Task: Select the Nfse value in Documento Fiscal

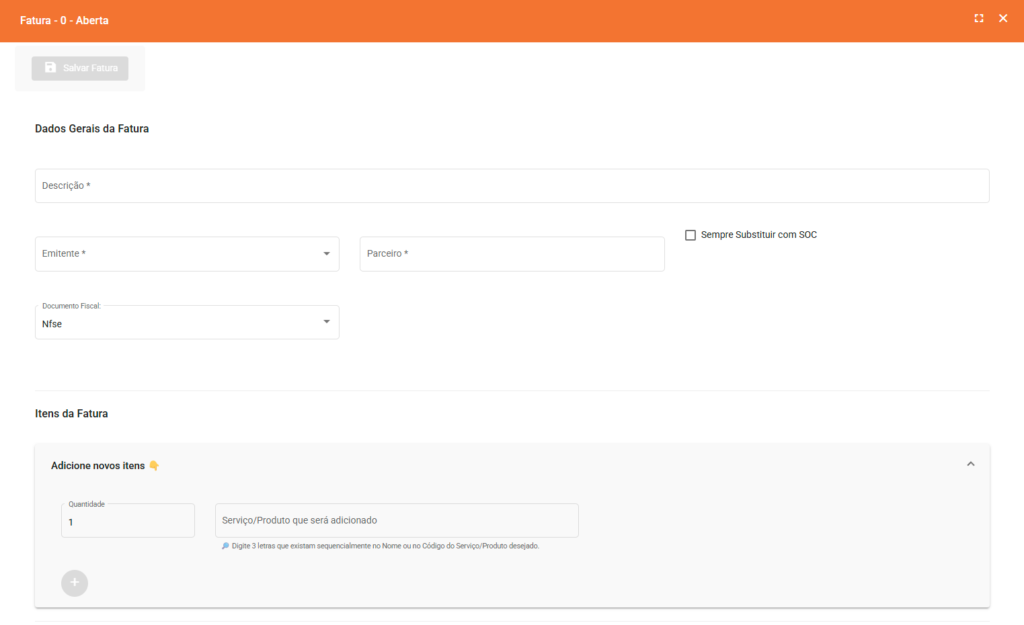Action: pos(53,324)
